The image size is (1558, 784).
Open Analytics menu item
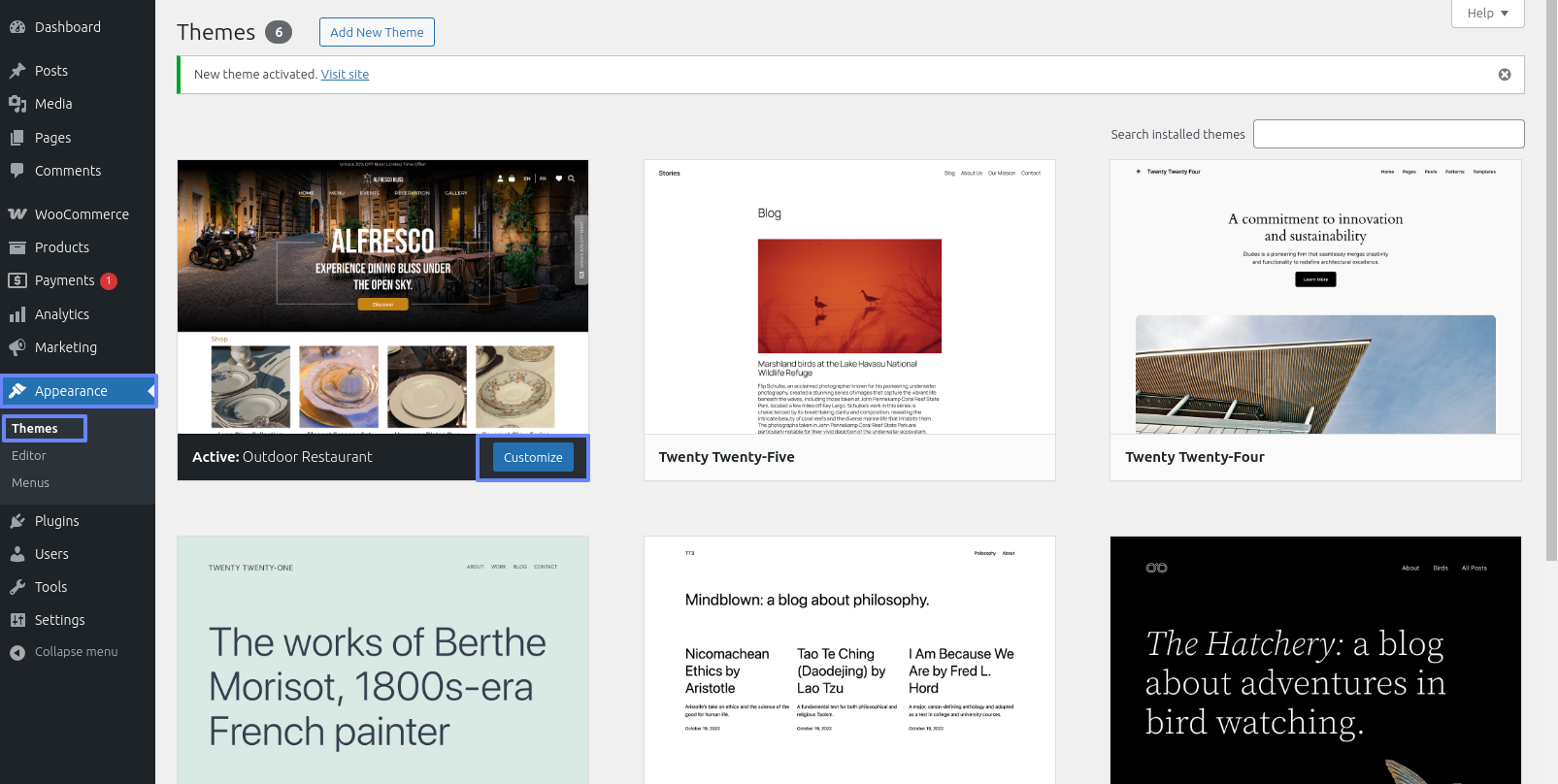coord(78,314)
